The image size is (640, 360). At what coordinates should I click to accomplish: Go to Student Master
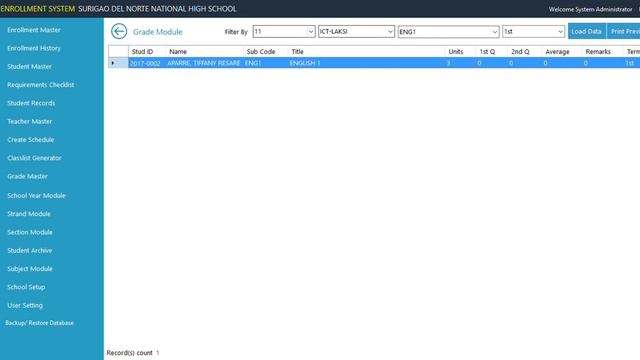click(29, 67)
